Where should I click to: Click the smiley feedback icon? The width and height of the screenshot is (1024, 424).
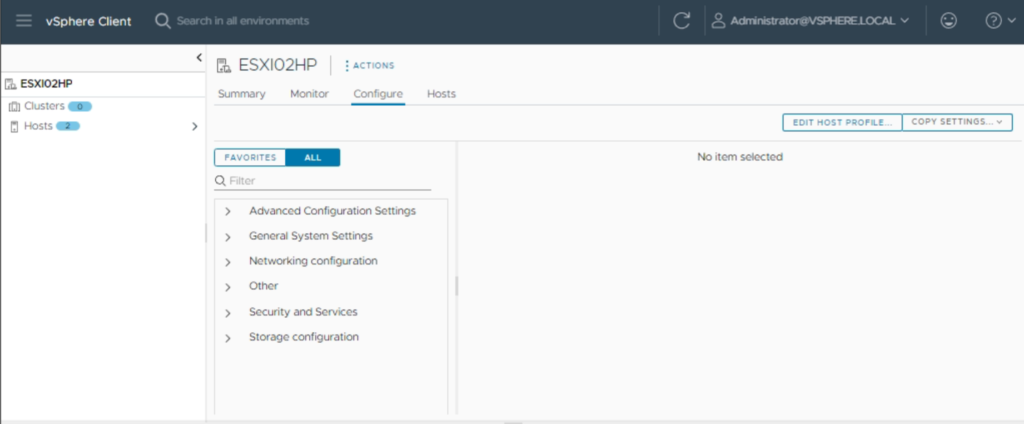click(x=947, y=21)
